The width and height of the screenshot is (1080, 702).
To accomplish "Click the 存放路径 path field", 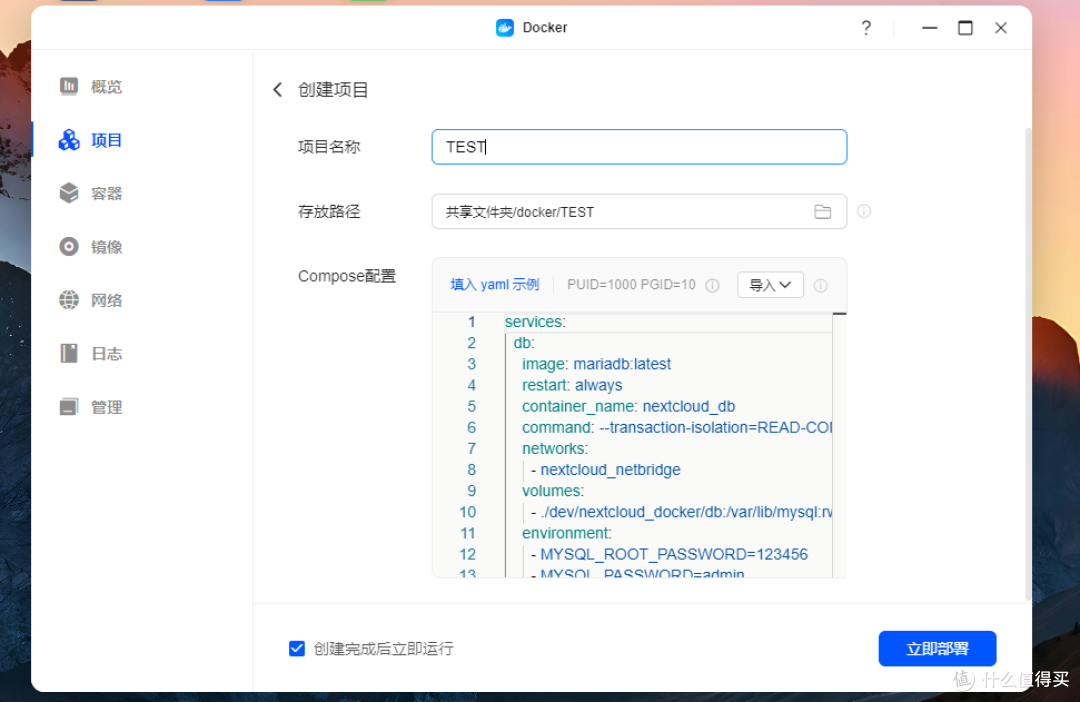I will 639,211.
